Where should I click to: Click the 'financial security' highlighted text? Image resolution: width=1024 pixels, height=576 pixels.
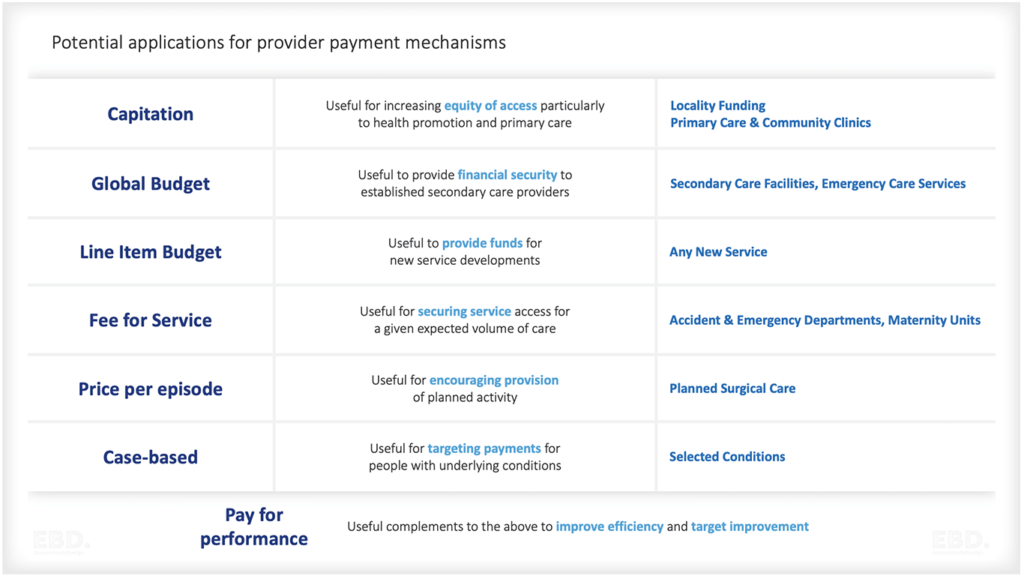point(507,174)
